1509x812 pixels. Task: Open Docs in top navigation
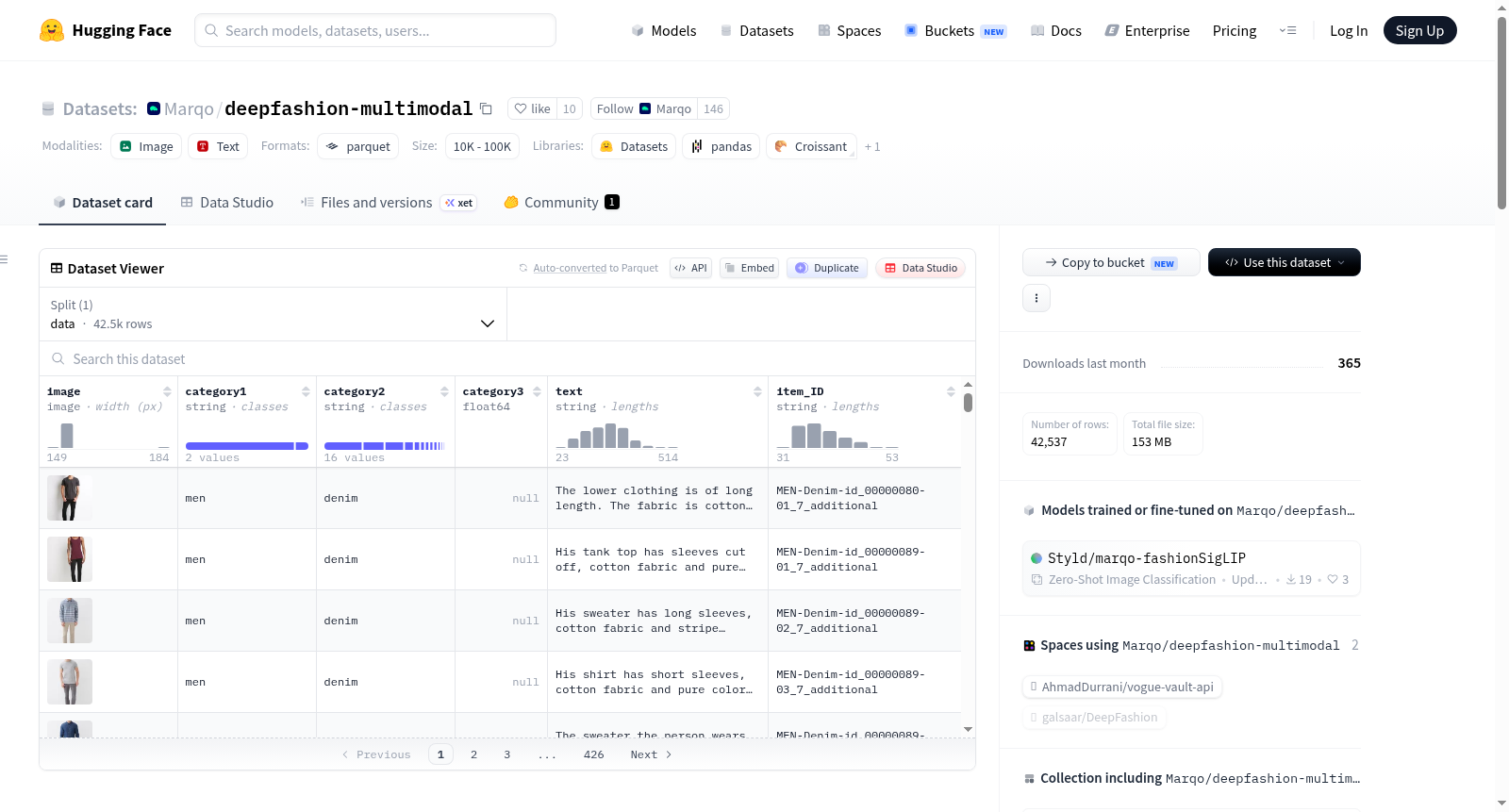(1055, 30)
